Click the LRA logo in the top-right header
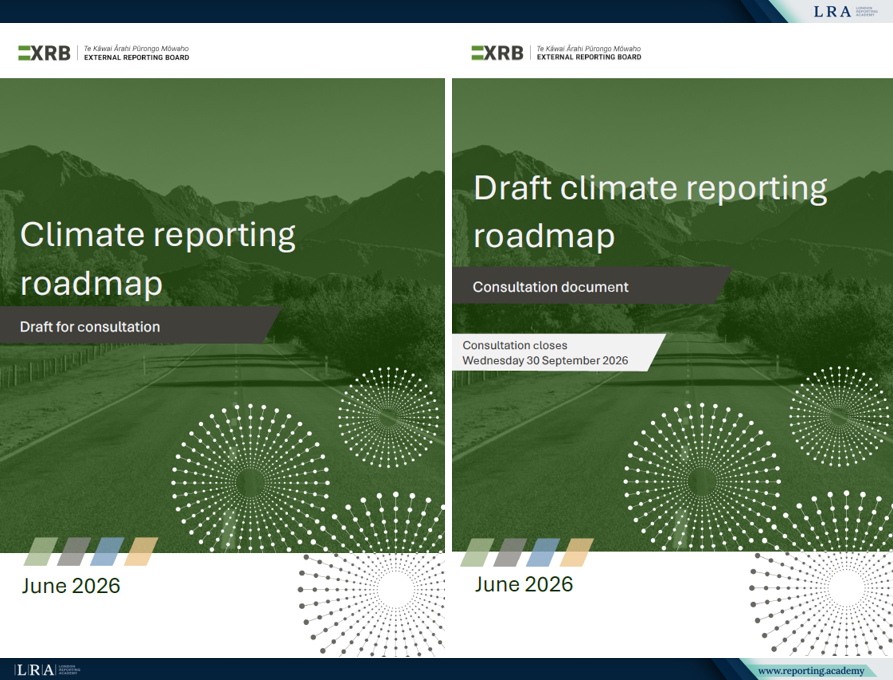 (x=845, y=11)
